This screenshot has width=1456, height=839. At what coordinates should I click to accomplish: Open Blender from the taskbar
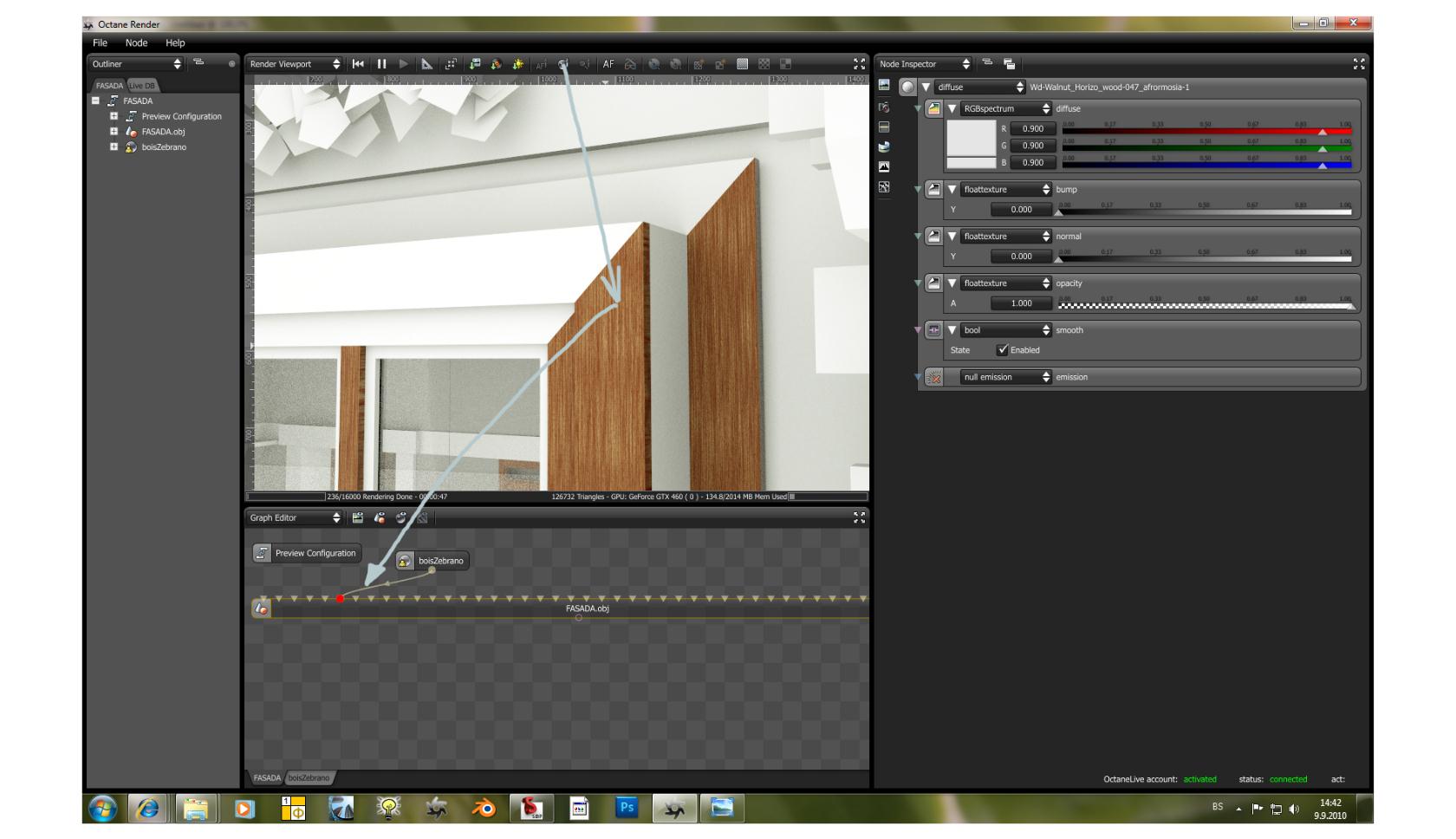484,809
